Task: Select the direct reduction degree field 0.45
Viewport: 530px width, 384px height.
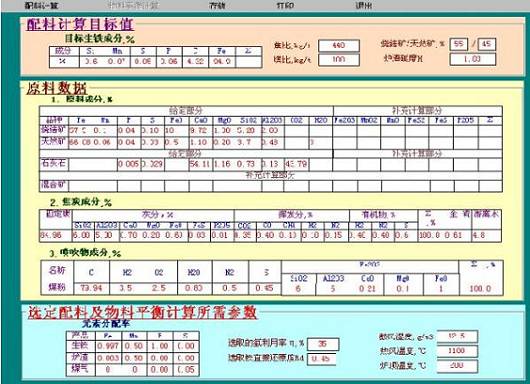Action: [x=321, y=359]
